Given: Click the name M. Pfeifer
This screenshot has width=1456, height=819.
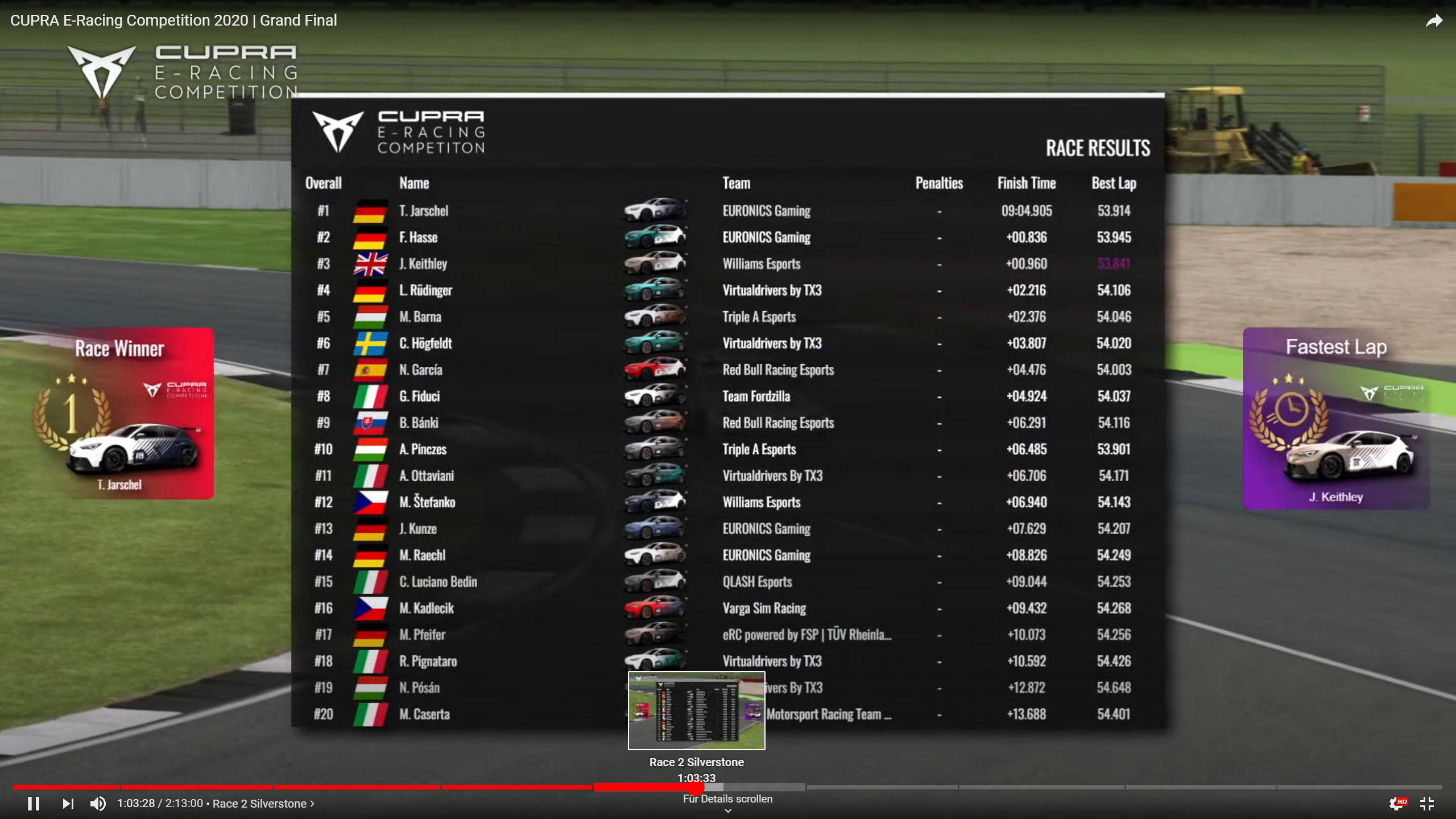Looking at the screenshot, I should click(x=422, y=635).
